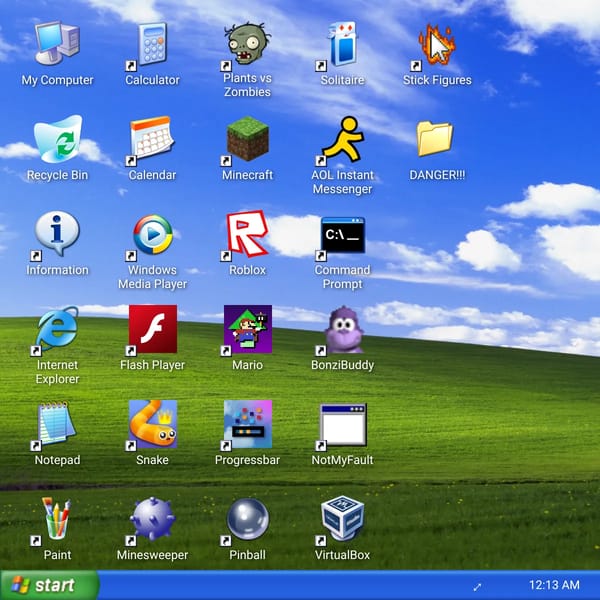Select the Minesweeper mine icon

pyautogui.click(x=152, y=518)
